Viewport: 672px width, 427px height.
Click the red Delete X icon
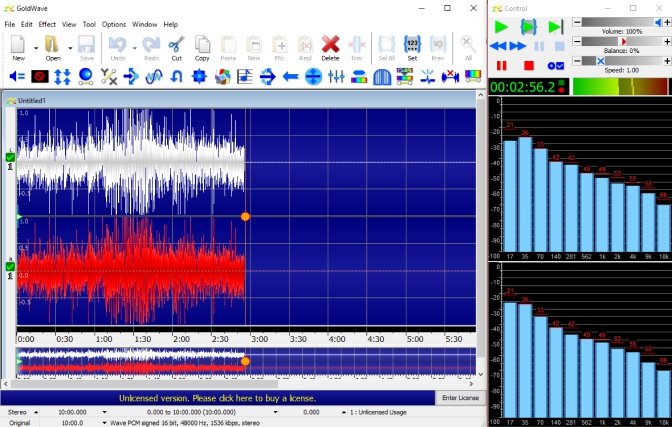pyautogui.click(x=330, y=45)
